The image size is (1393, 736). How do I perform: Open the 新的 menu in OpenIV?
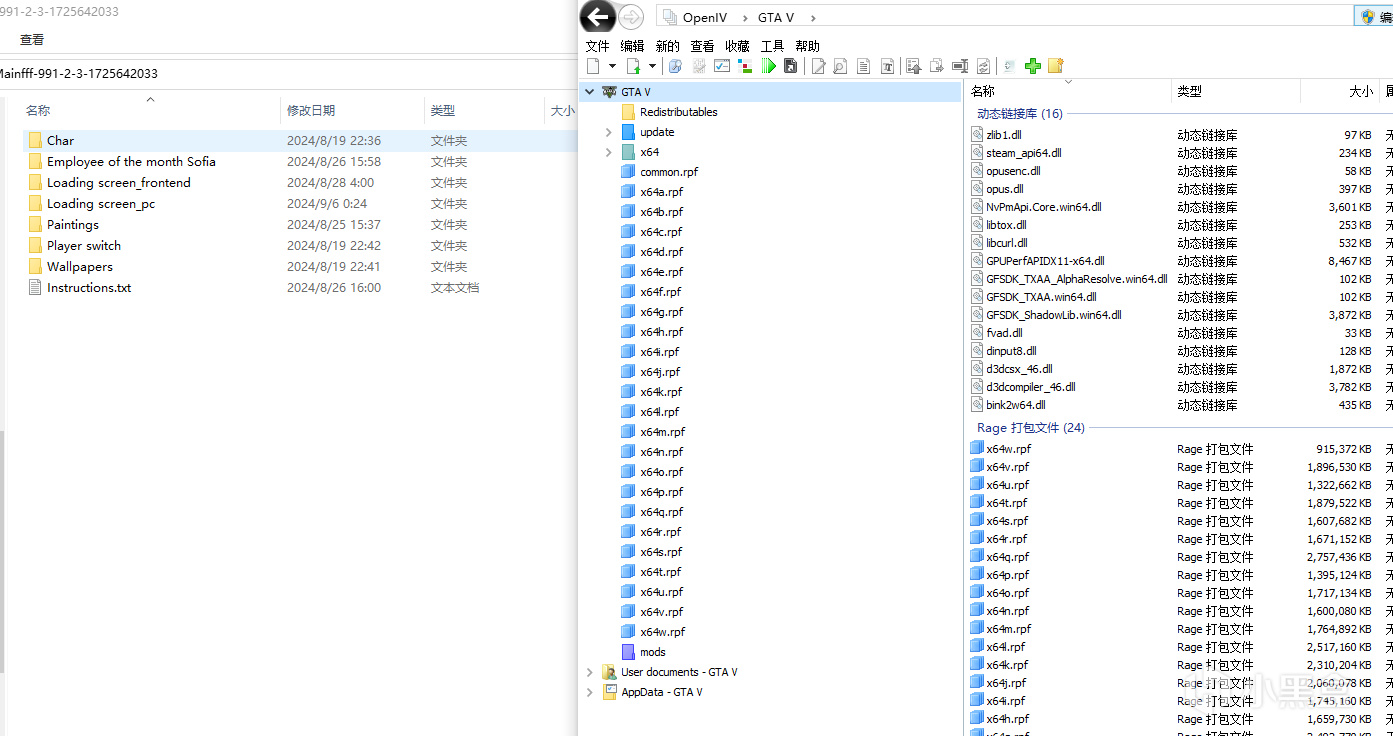(x=667, y=46)
